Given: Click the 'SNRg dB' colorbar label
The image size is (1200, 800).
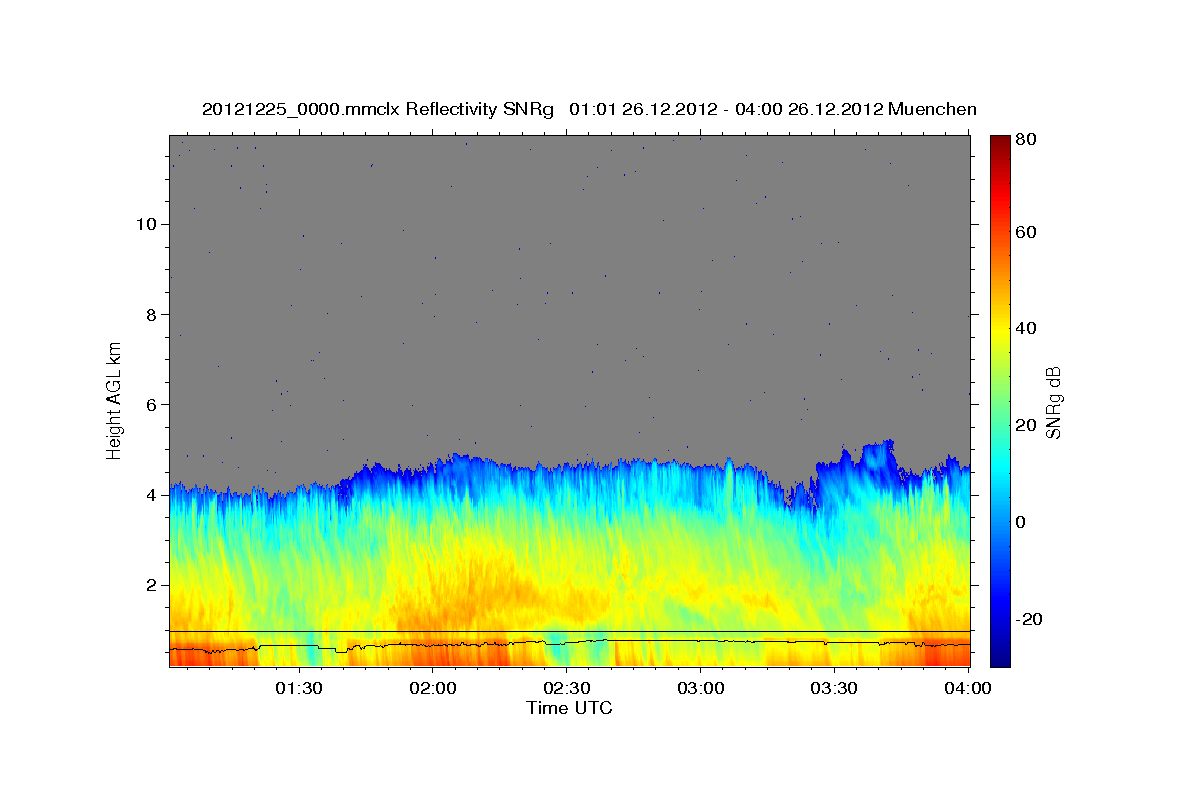Looking at the screenshot, I should [1053, 402].
